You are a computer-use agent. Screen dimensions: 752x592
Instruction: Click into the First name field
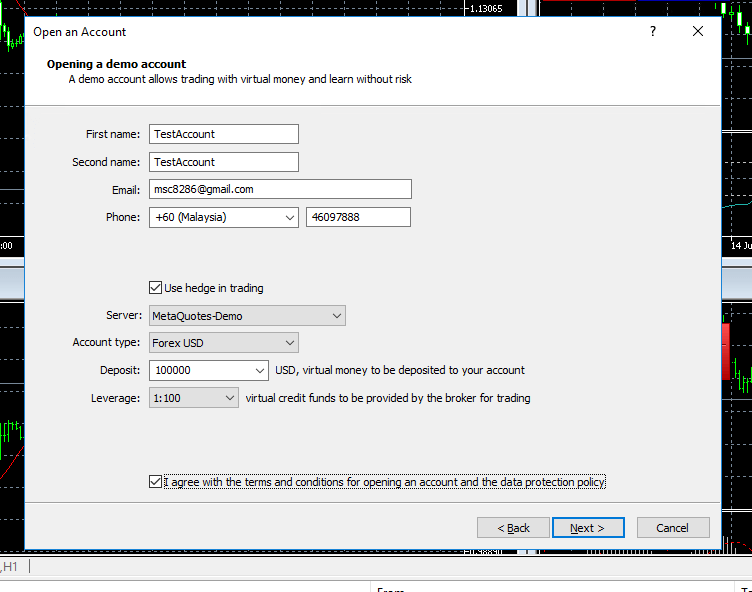click(224, 134)
